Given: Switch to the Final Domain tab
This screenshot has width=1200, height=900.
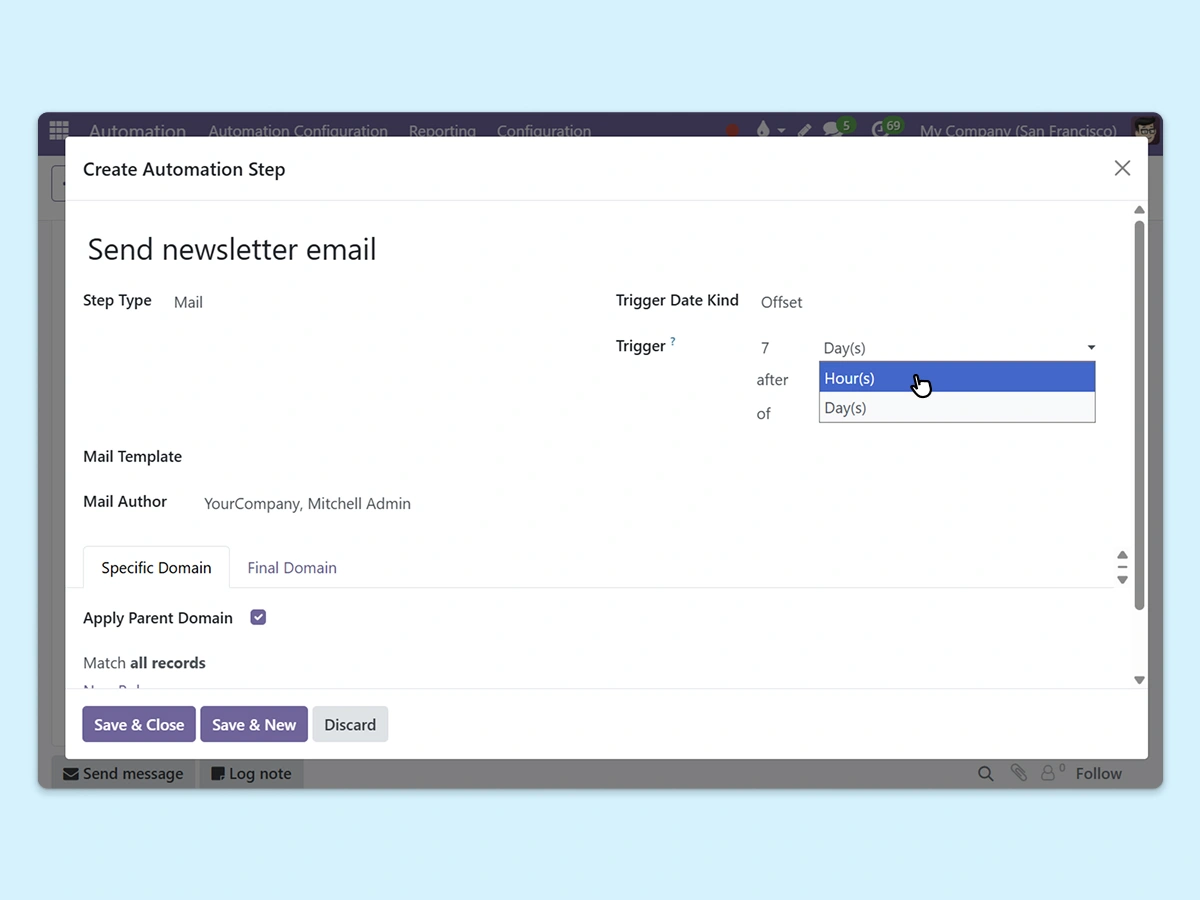Looking at the screenshot, I should 292,568.
